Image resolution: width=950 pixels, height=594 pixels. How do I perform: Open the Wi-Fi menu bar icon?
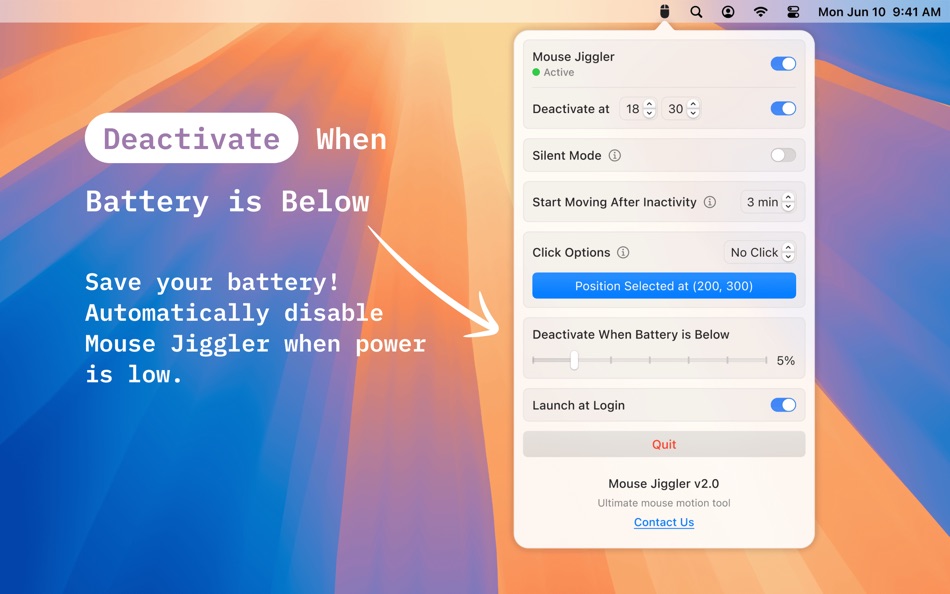(x=760, y=12)
